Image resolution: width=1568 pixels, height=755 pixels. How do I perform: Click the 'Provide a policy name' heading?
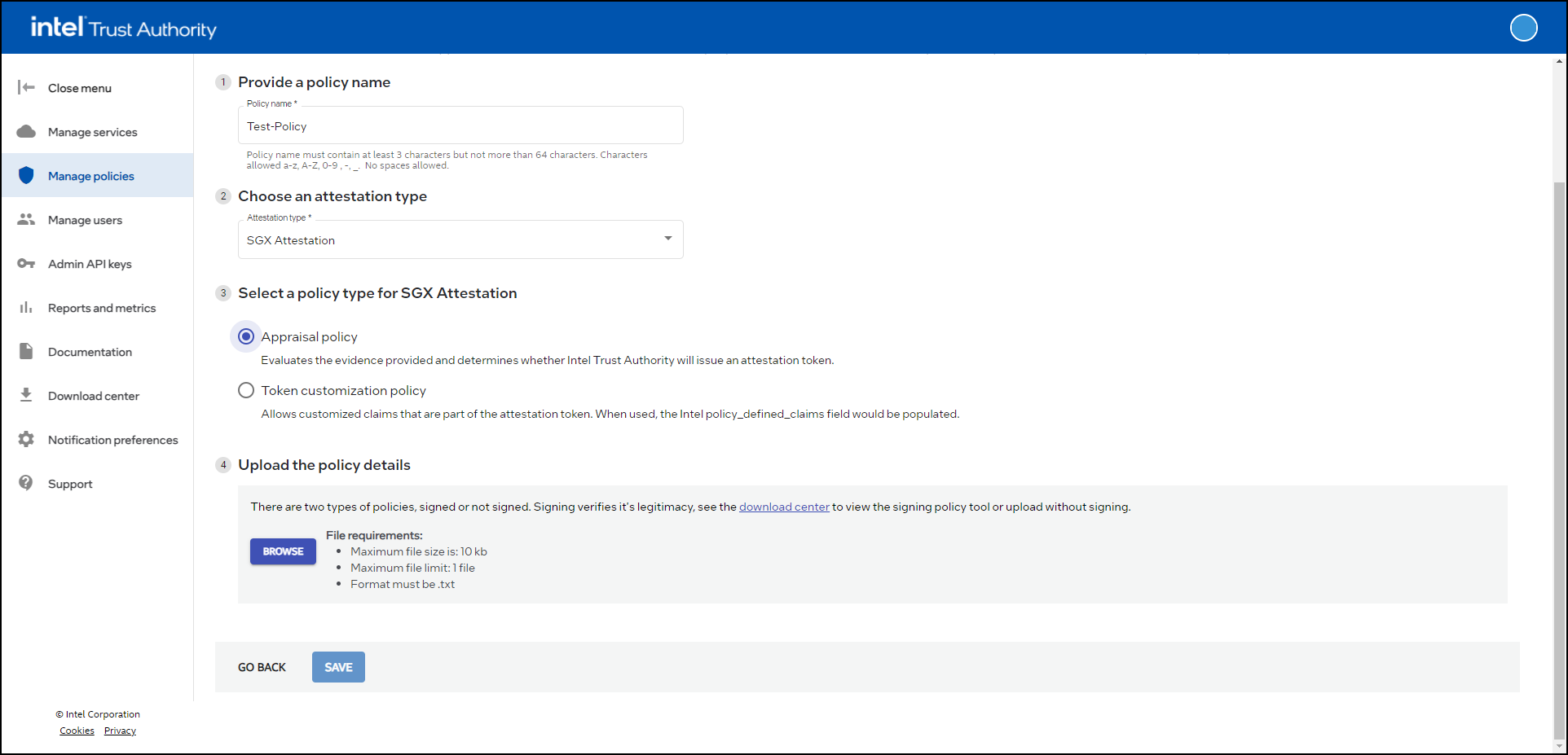(x=314, y=82)
